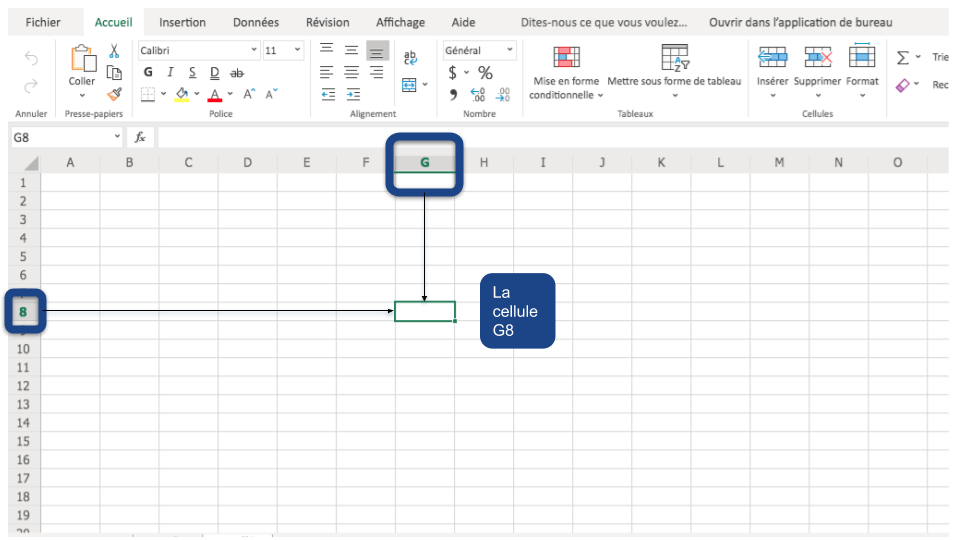The image size is (960, 540).
Task: Toggle italic formatting (I button)
Action: click(170, 72)
